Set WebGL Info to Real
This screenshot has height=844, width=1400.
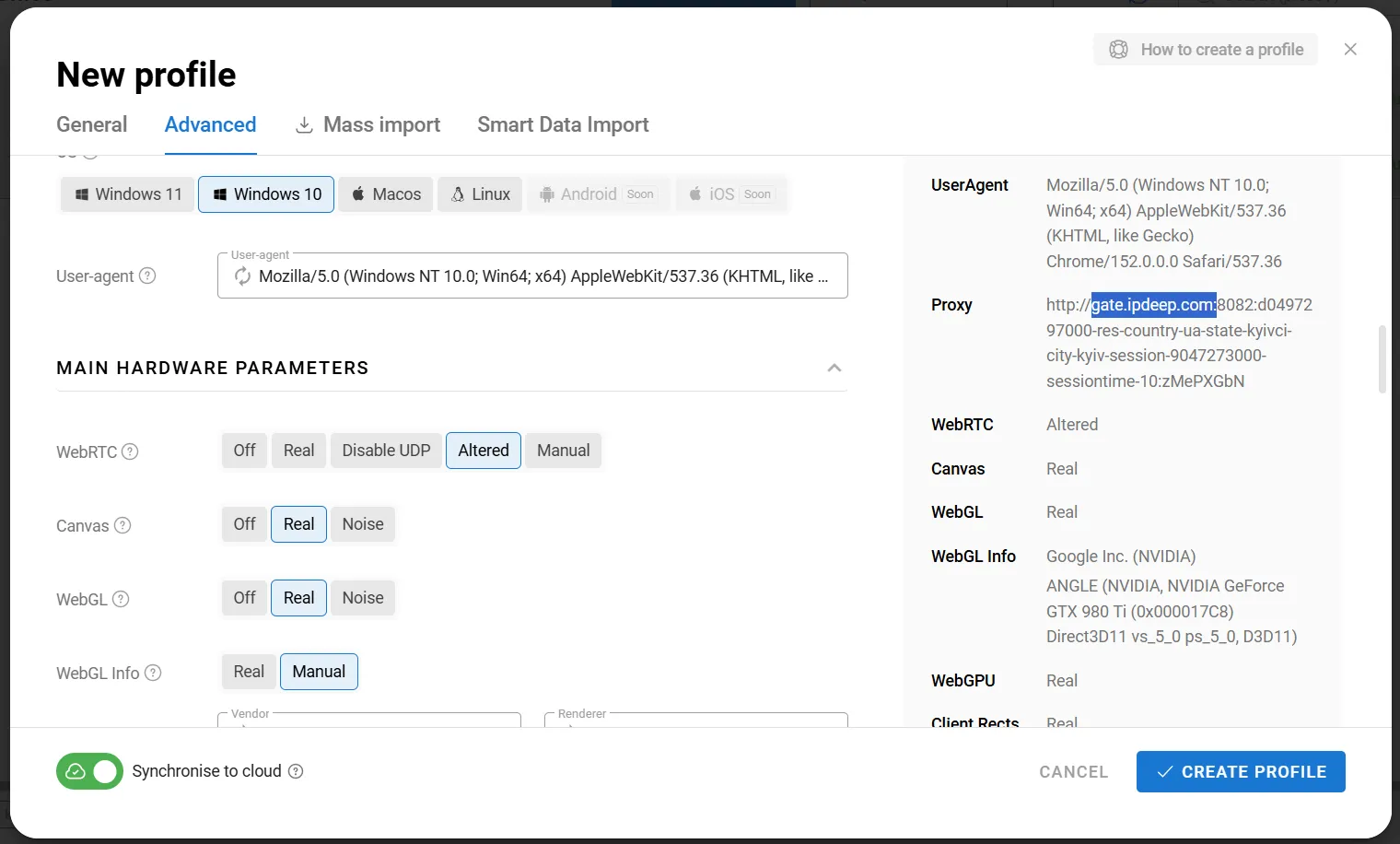249,672
